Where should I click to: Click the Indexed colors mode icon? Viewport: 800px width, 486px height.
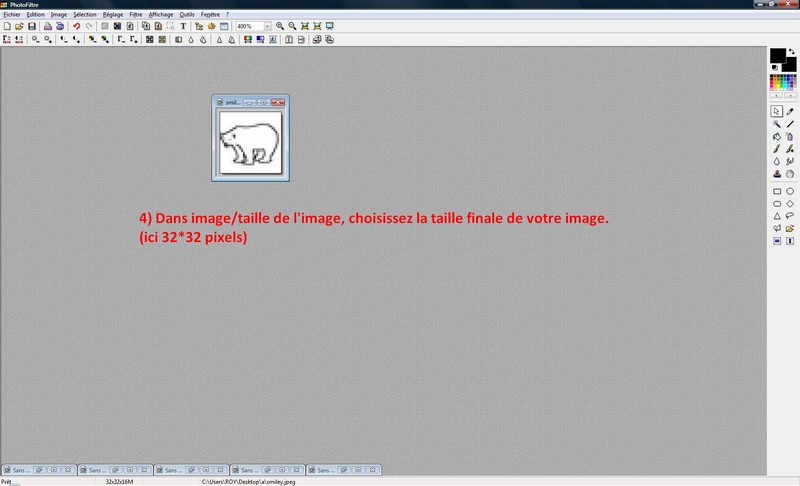117,26
